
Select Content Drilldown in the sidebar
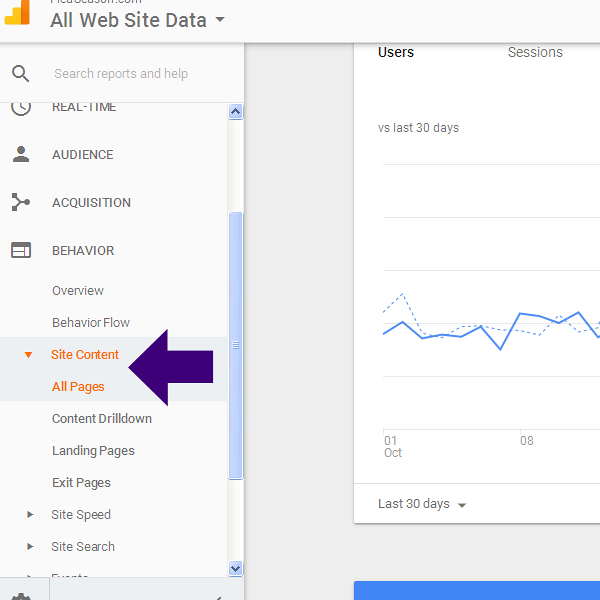pyautogui.click(x=102, y=419)
